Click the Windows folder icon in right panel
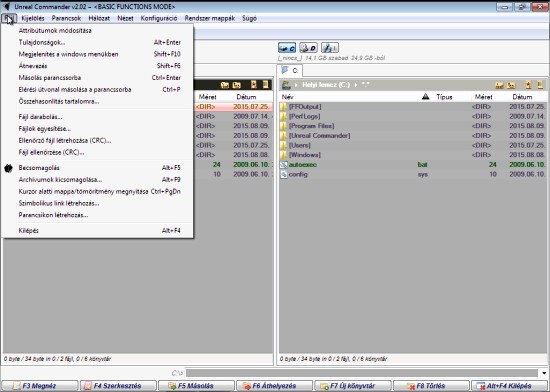Image resolution: width=550 pixels, height=392 pixels. [284, 155]
